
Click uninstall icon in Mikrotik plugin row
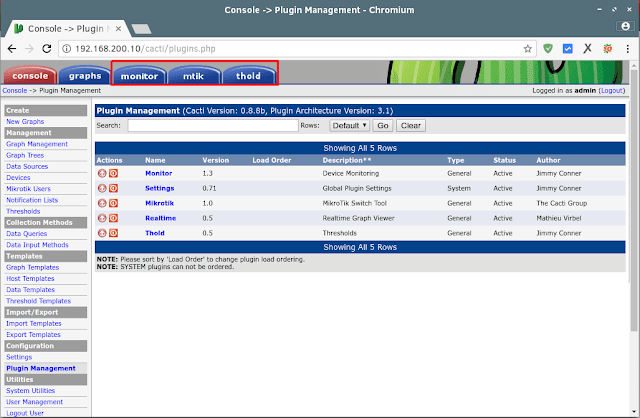coord(102,203)
